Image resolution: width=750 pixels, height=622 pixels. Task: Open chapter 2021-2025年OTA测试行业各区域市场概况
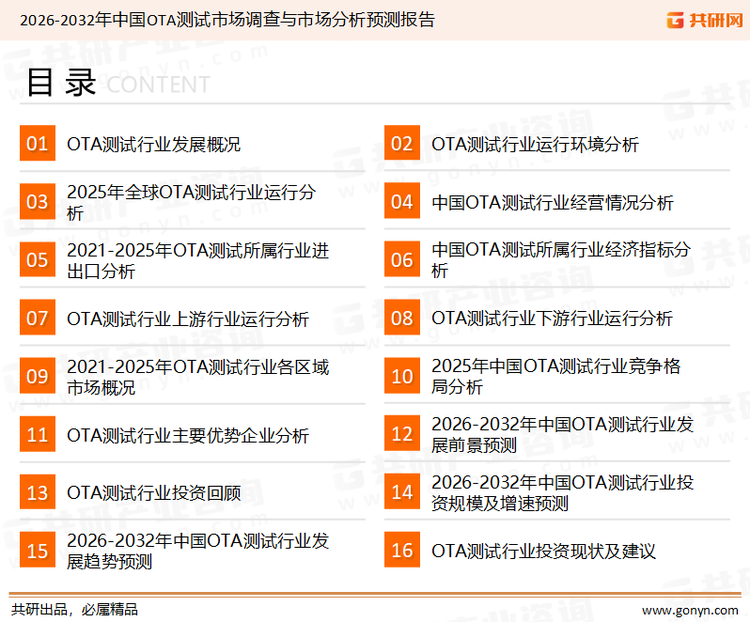(198, 377)
